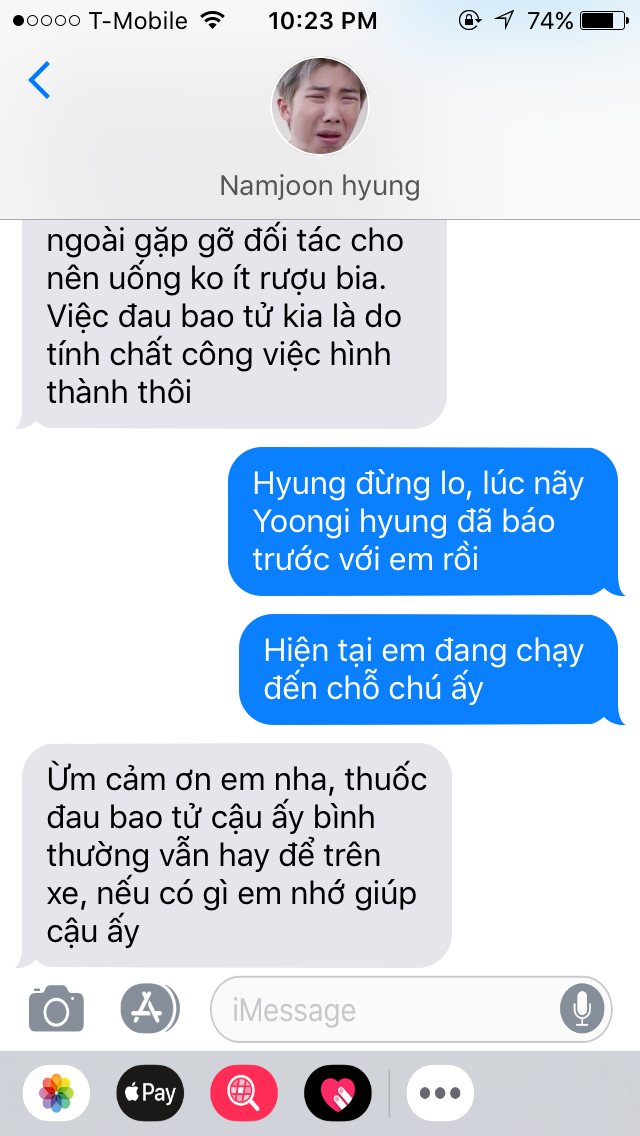Select the 'Ừm cảm ơn em nha' message
Screen dimensions: 640x1136
[233, 855]
